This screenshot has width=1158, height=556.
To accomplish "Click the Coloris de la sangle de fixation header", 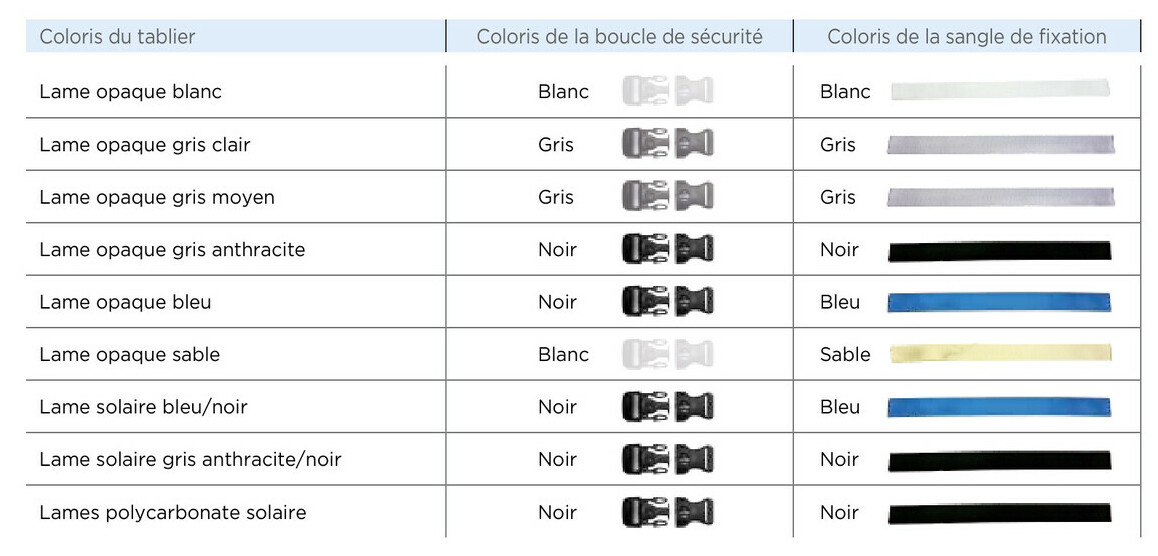I will point(966,37).
